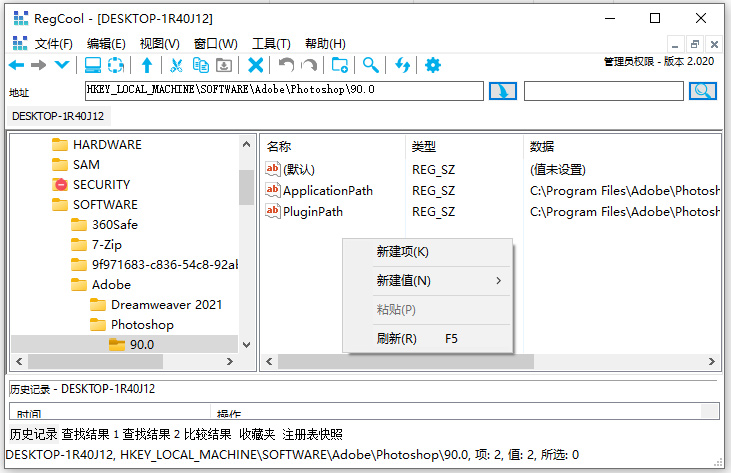Click RegCool app icon in menu bar
Viewport: 731px width, 473px height.
[20, 43]
